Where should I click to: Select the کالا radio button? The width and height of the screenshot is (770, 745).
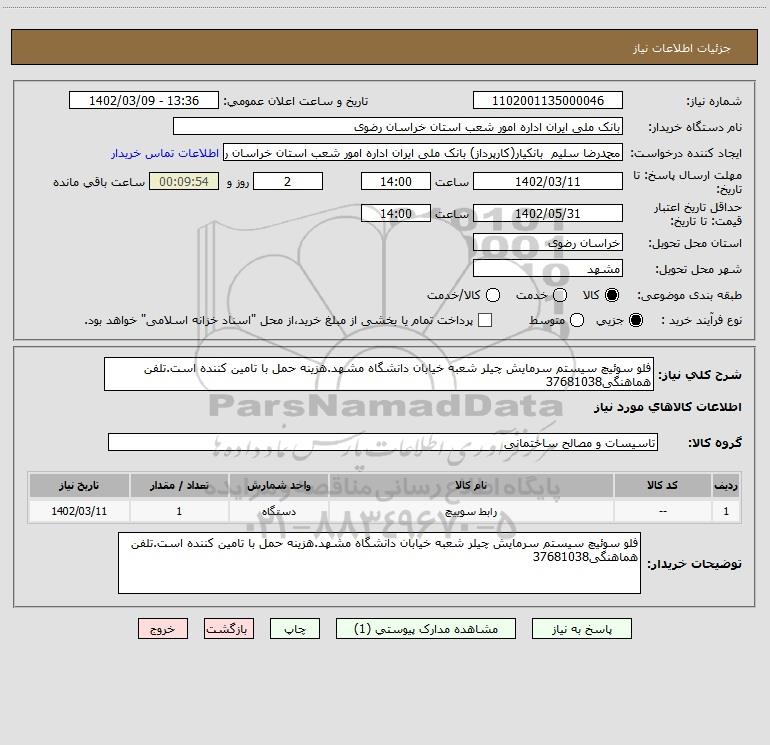612,295
